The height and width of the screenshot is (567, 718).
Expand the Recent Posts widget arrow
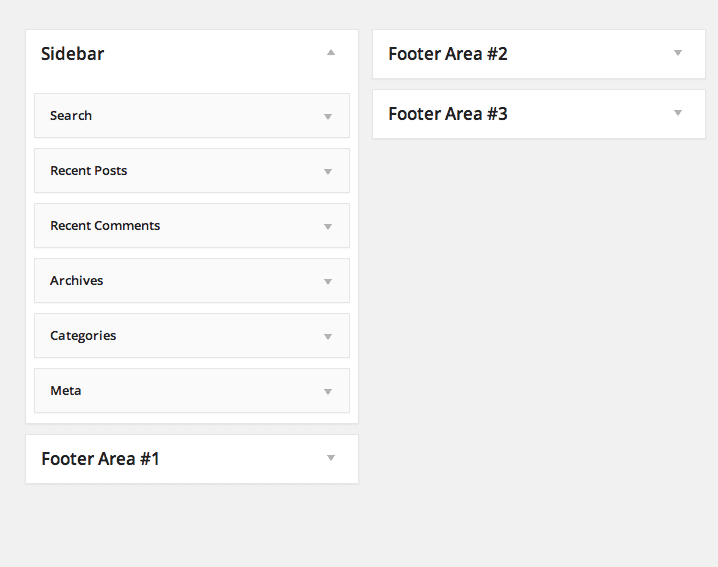[x=327, y=171]
